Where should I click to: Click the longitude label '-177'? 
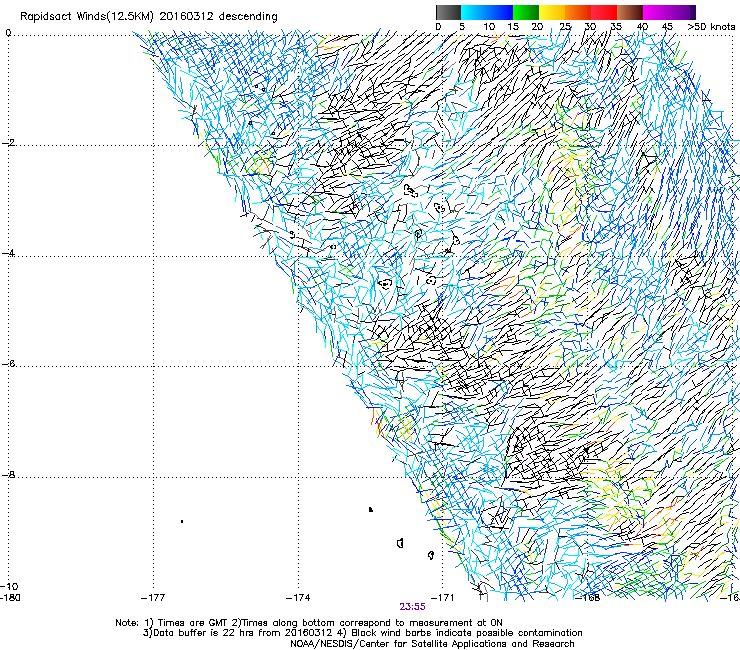[153, 598]
